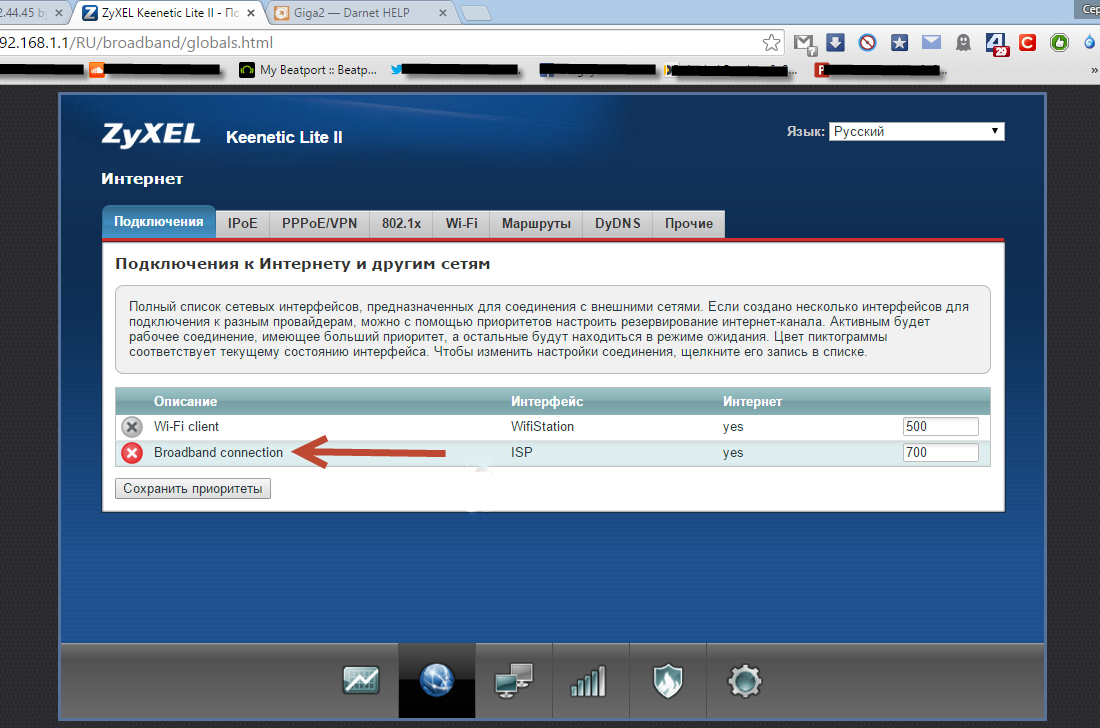The width and height of the screenshot is (1100, 728).
Task: Click the blue star extension icon
Action: 899,43
